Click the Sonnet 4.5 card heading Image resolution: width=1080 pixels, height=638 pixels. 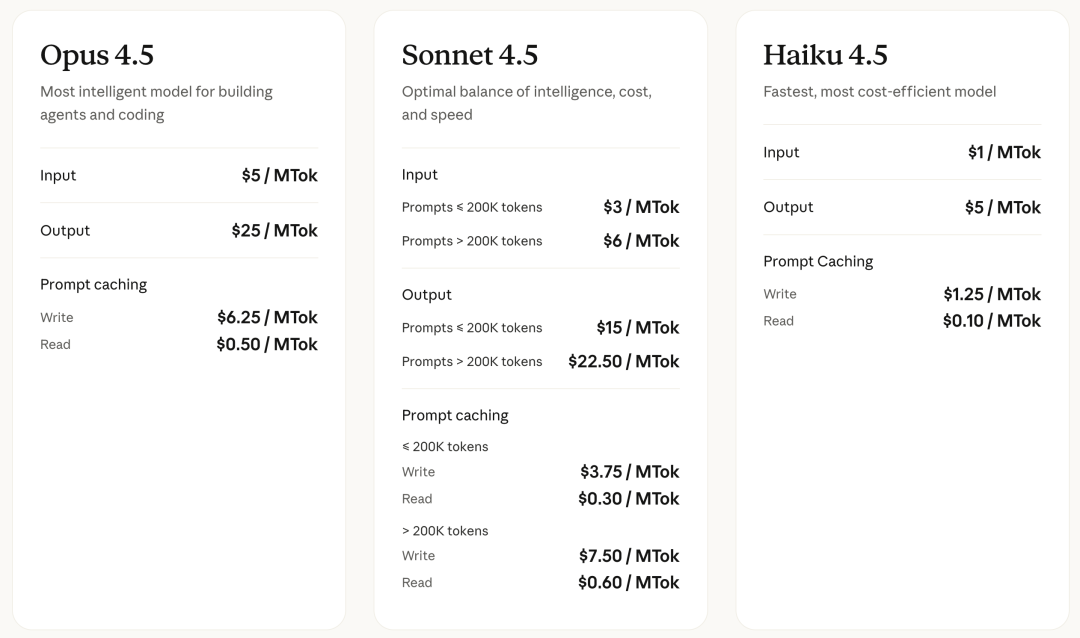(x=469, y=55)
